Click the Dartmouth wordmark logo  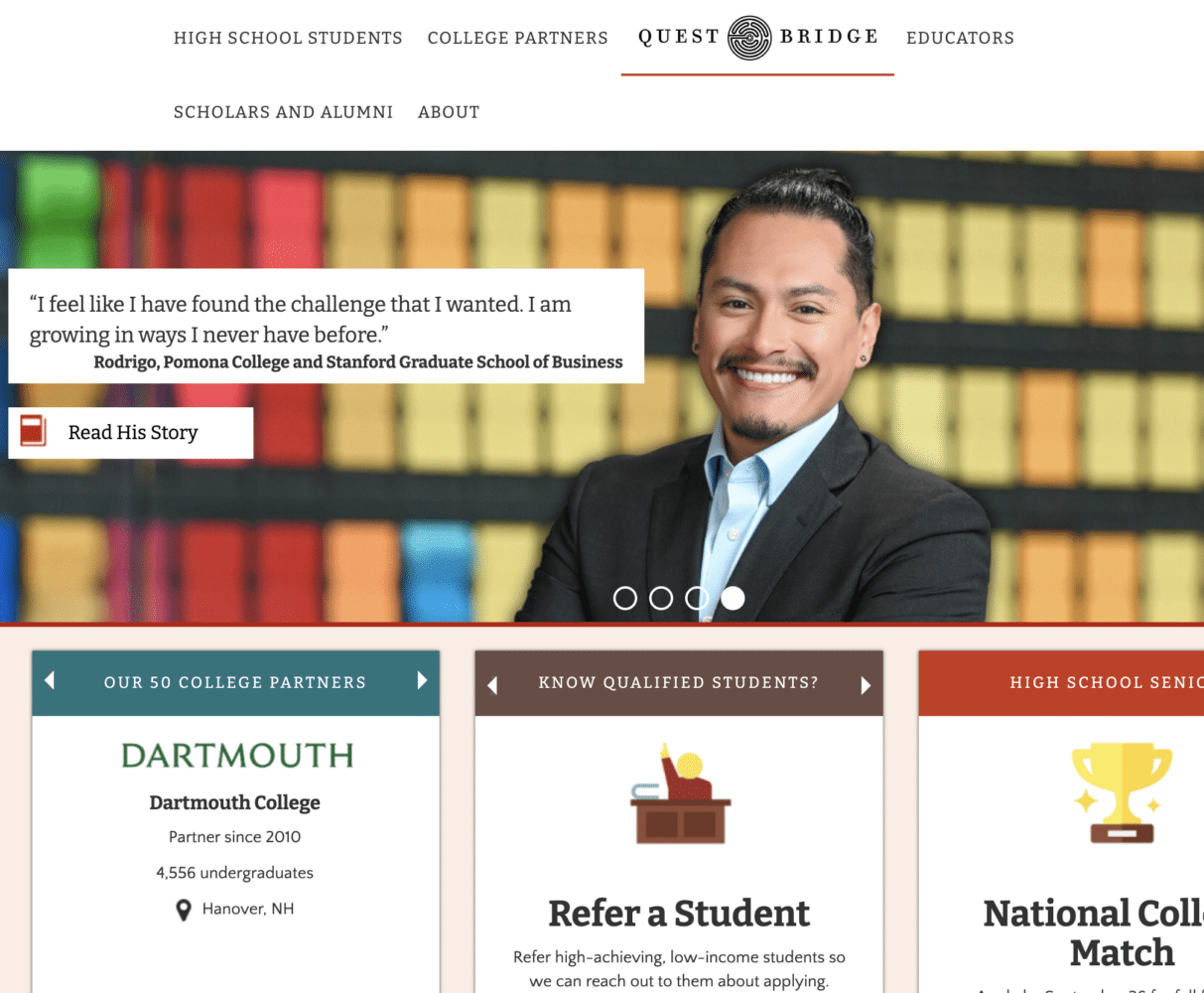(237, 756)
